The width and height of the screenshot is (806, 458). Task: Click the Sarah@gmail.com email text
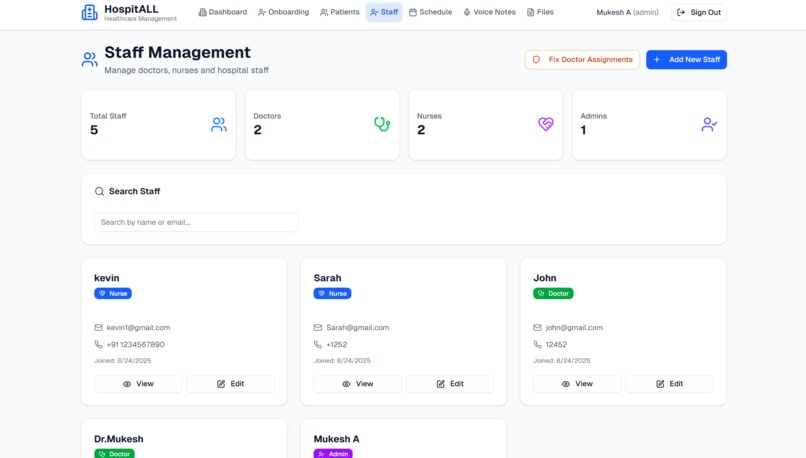(357, 327)
